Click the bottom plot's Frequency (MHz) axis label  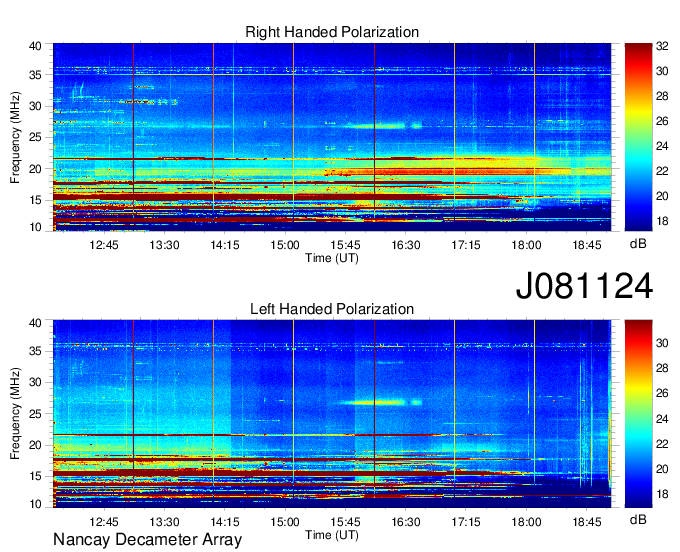(15, 414)
